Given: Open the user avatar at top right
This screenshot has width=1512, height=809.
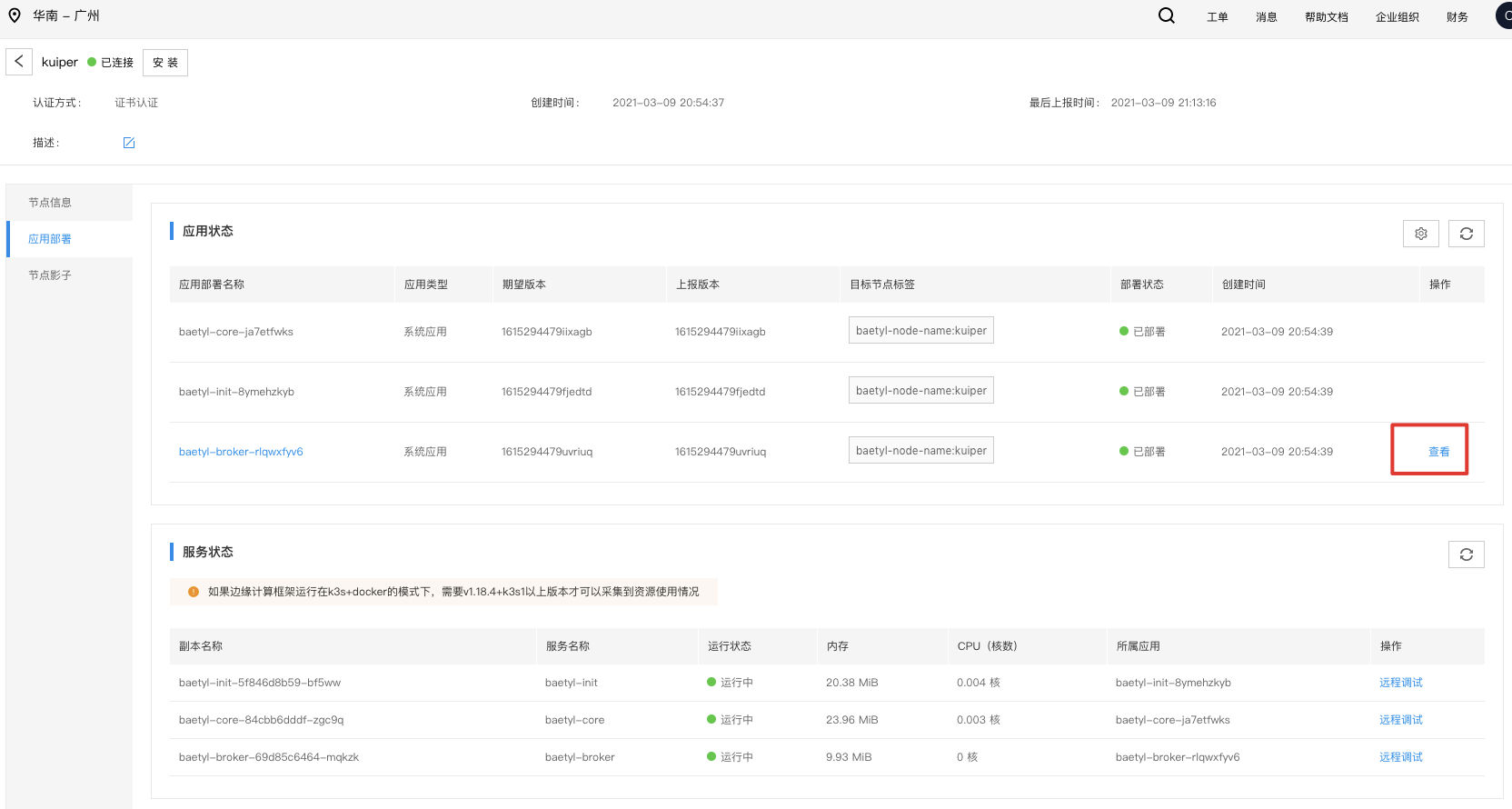Looking at the screenshot, I should 1505,15.
